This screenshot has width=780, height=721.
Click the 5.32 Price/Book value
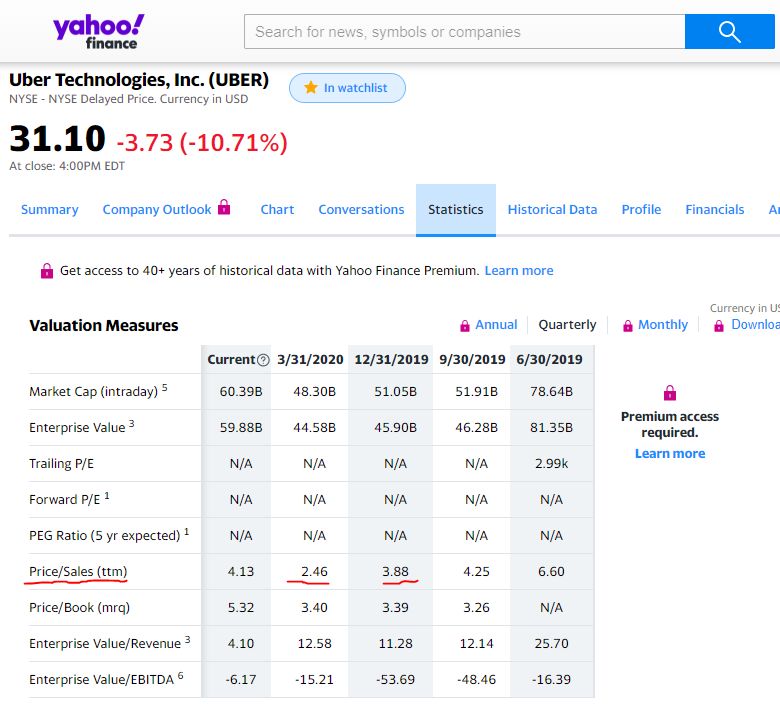pyautogui.click(x=241, y=608)
